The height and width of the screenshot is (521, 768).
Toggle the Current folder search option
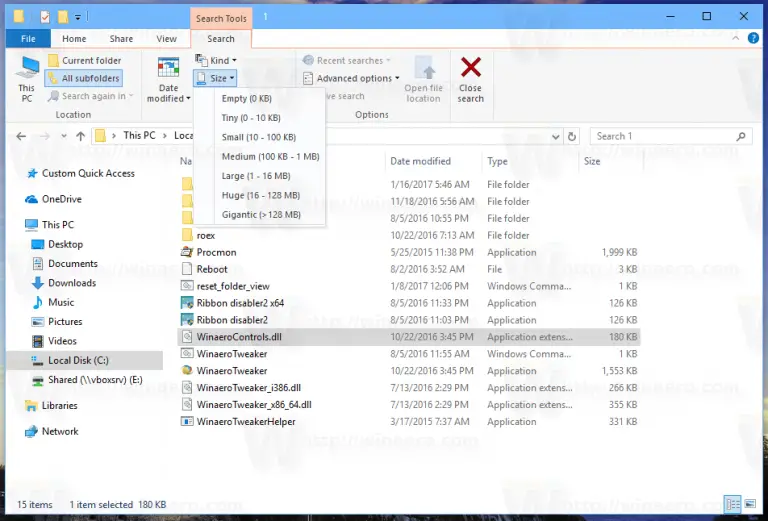[x=84, y=60]
